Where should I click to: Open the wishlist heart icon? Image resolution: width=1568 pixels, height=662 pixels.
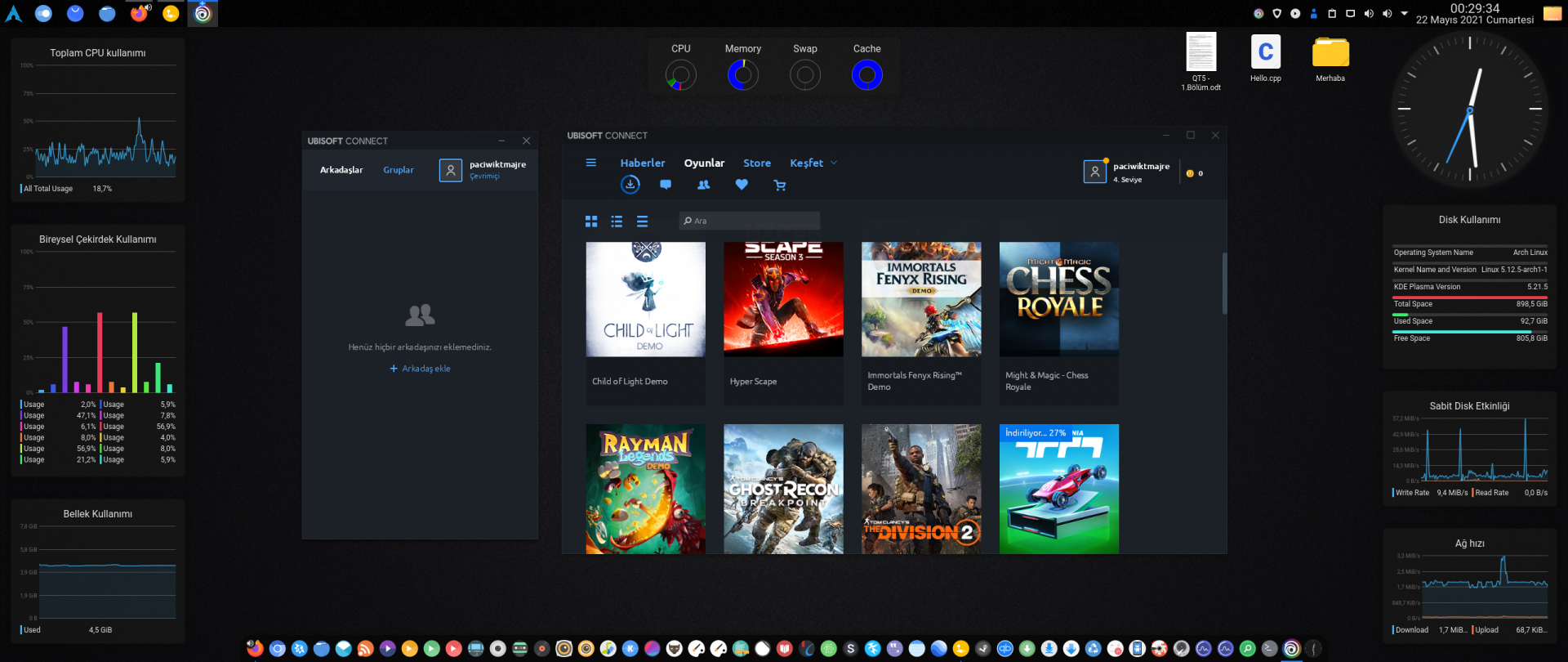click(742, 185)
